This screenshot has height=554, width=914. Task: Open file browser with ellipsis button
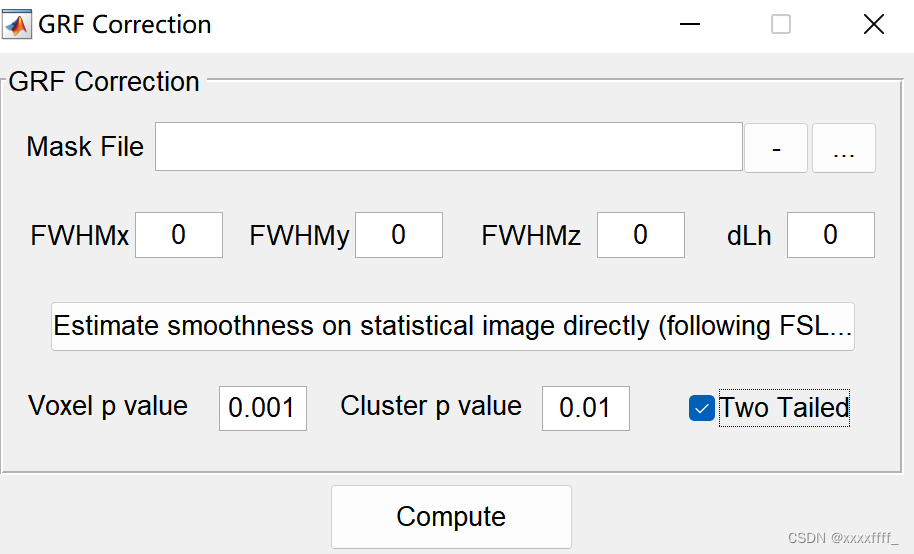tap(843, 149)
